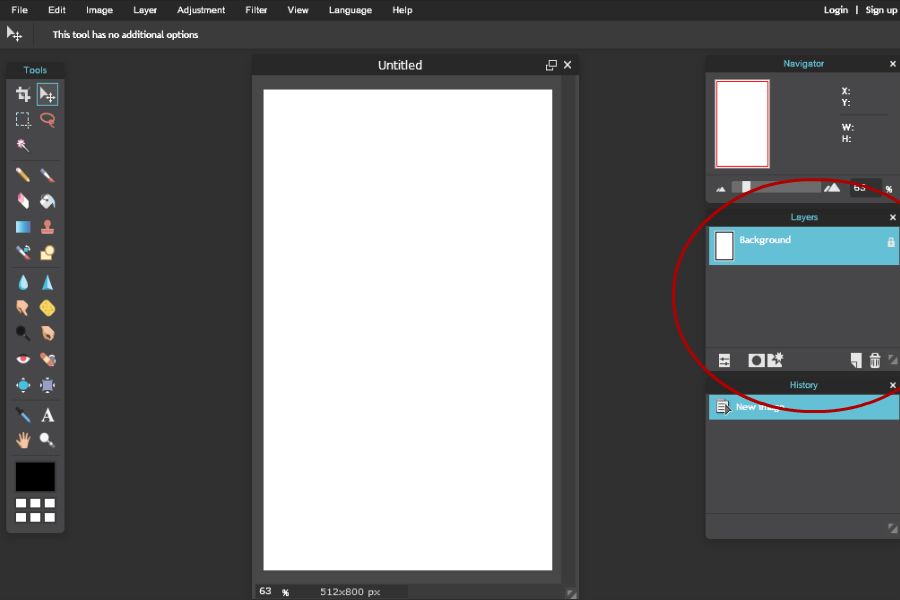Delete the selected layer
The image size is (900, 600).
click(x=875, y=361)
